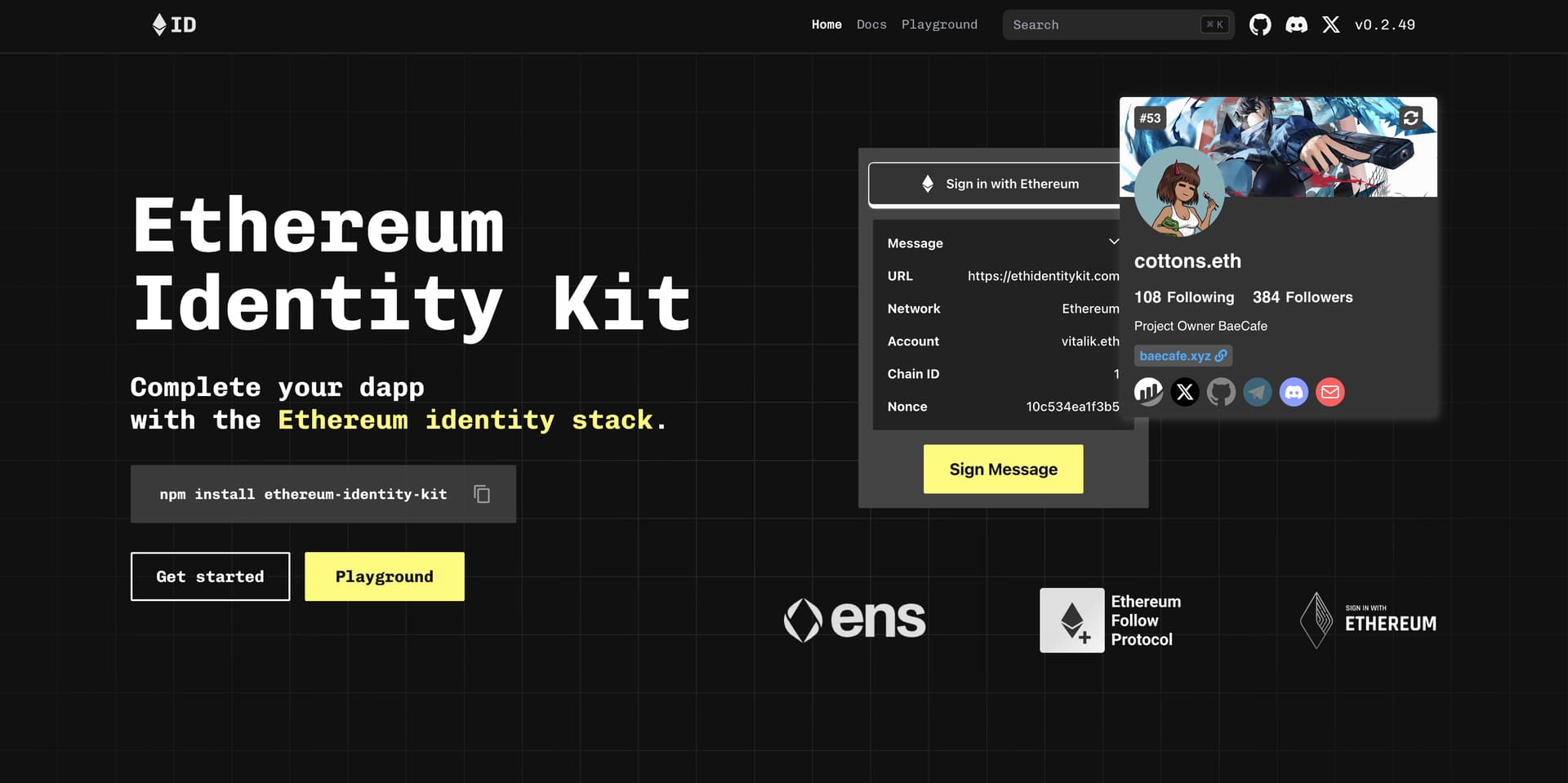Click the https://ethidentitykit.com URL value
1568x783 pixels.
pyautogui.click(x=1043, y=276)
